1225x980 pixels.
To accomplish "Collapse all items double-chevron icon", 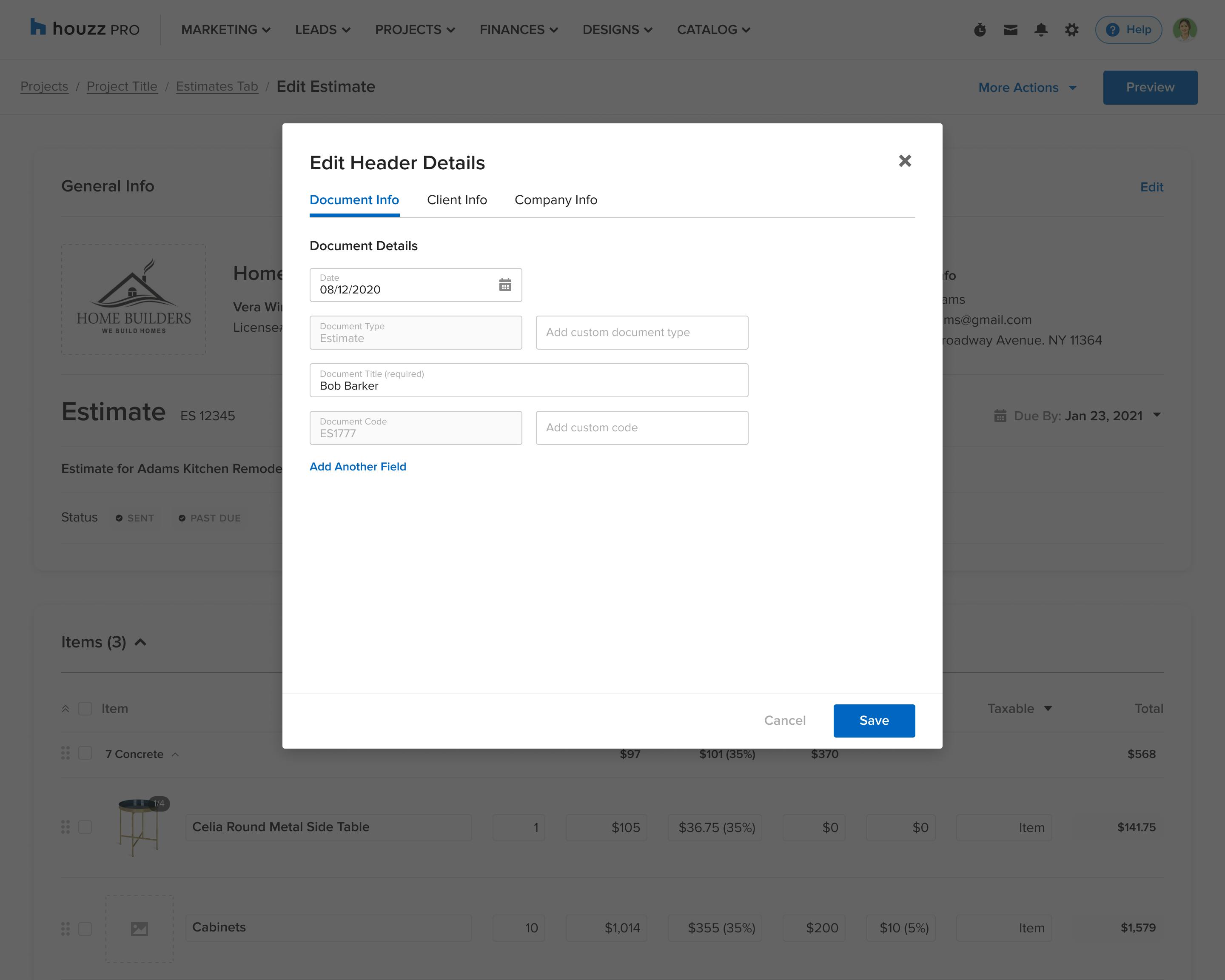I will pos(66,709).
